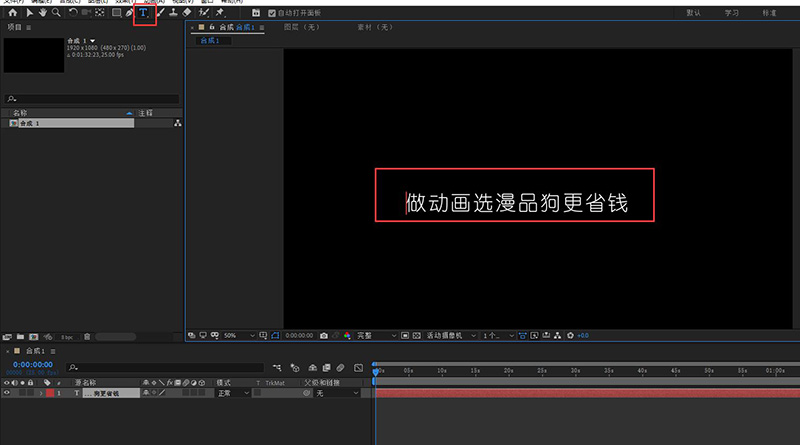The image size is (800, 445).
Task: Take a snapshot with the camera icon
Action: pyautogui.click(x=324, y=335)
